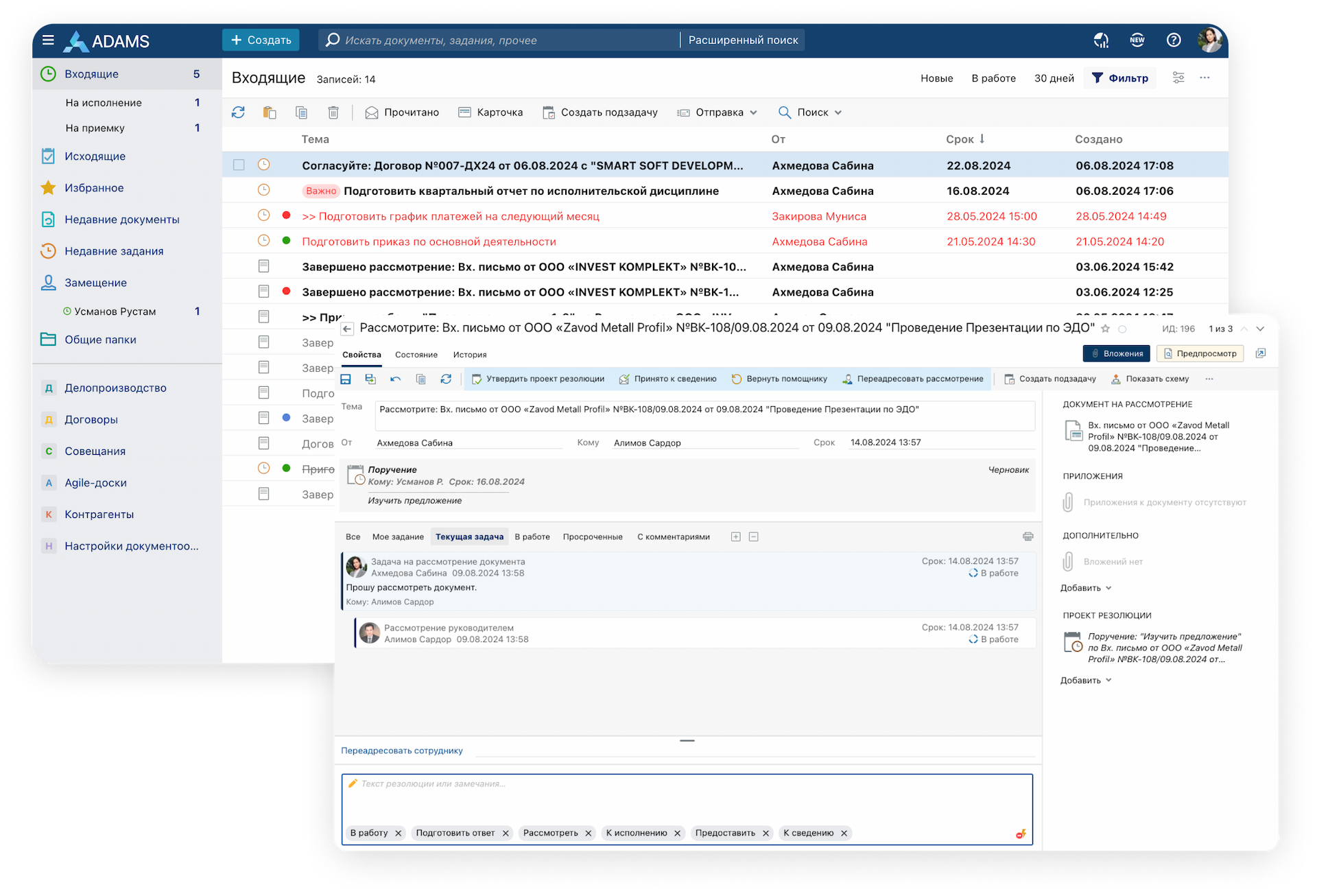Open view settings sliders icon near Фильтр

(x=1178, y=78)
